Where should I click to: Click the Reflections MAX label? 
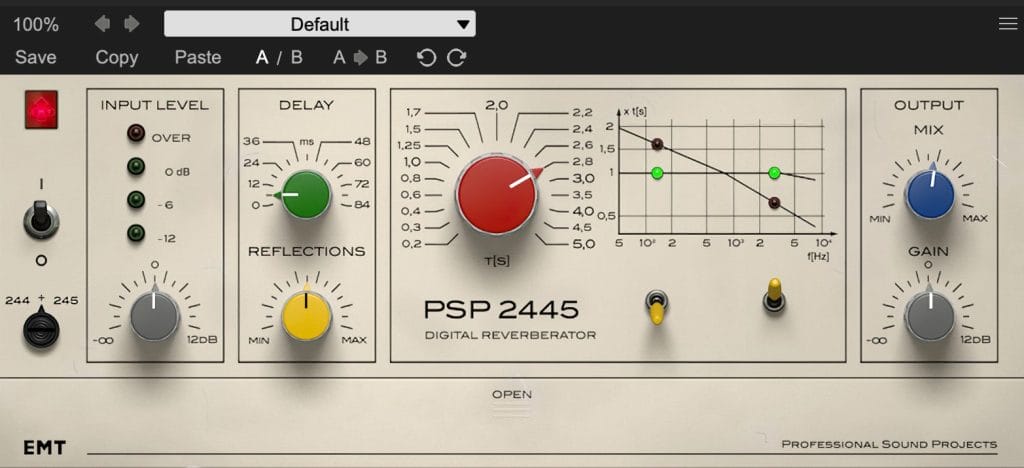354,340
